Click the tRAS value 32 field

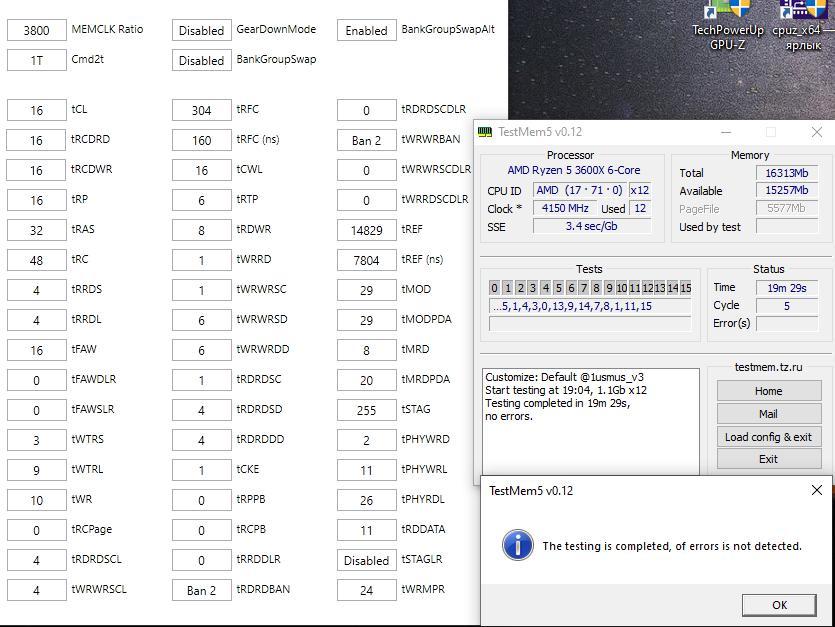(x=37, y=230)
